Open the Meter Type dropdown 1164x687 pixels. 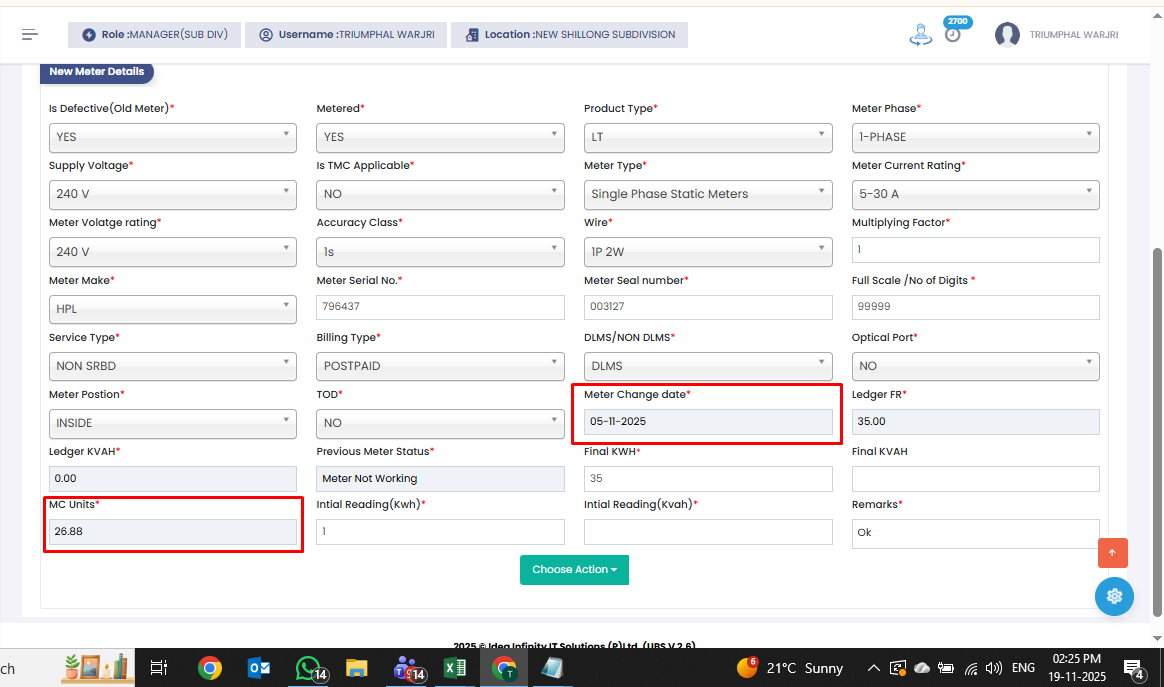[708, 195]
